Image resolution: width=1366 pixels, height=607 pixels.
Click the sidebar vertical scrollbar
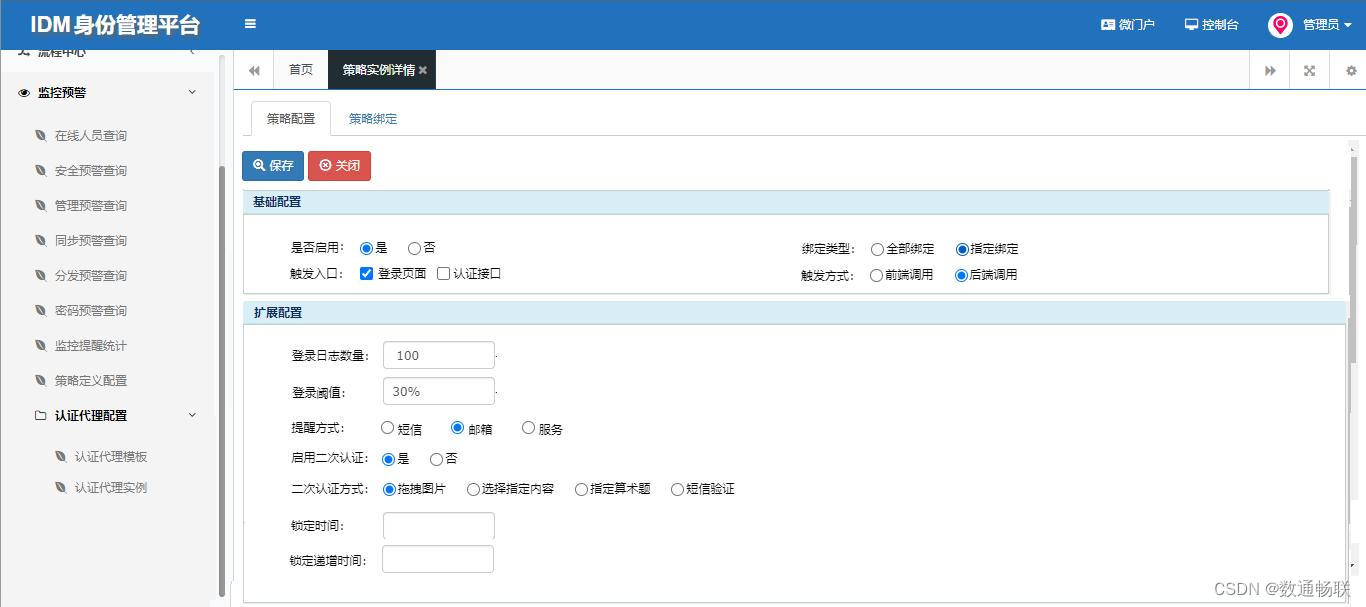point(222,380)
